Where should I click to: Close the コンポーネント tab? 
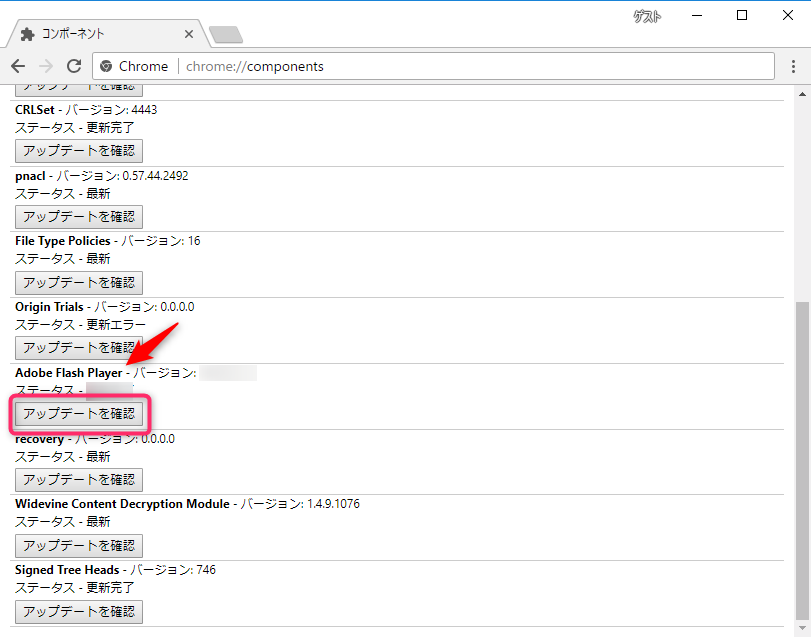[189, 34]
